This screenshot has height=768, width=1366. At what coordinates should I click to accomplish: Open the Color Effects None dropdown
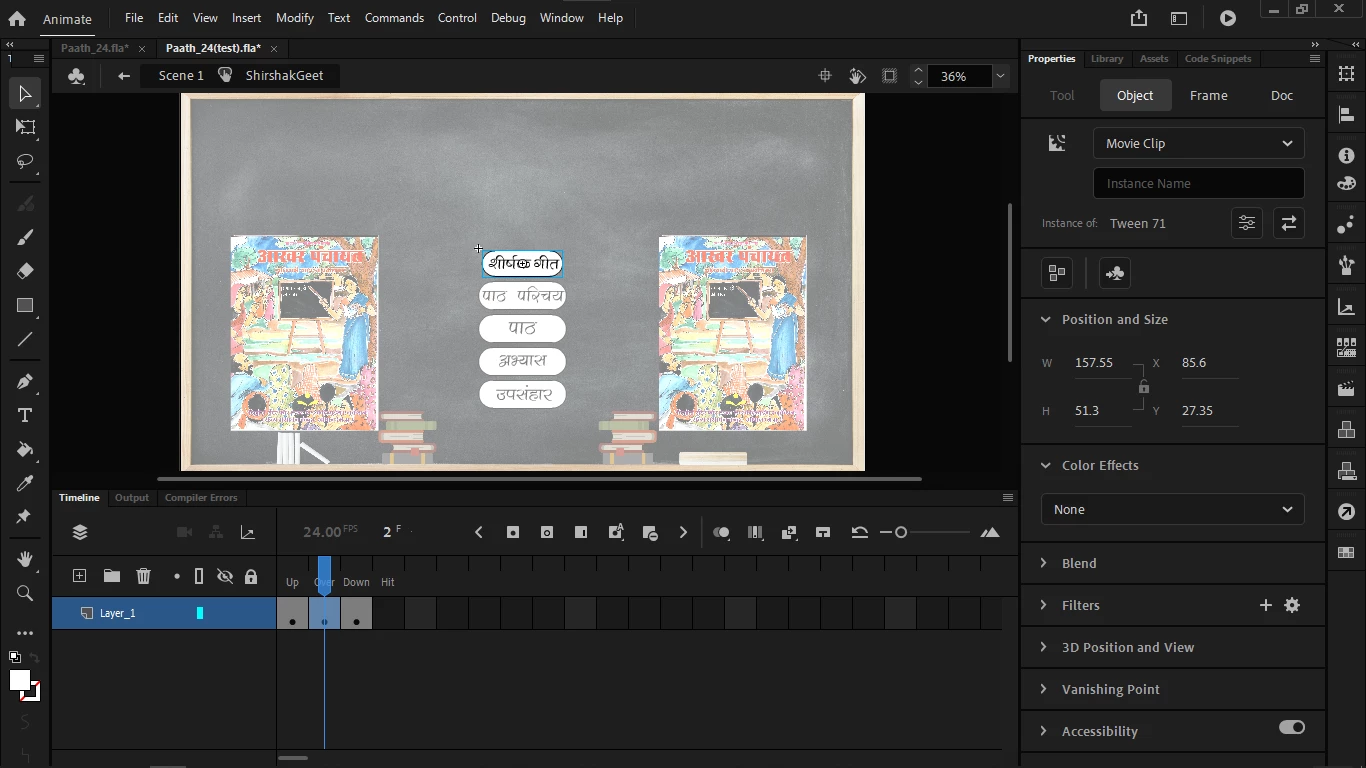tap(1173, 509)
